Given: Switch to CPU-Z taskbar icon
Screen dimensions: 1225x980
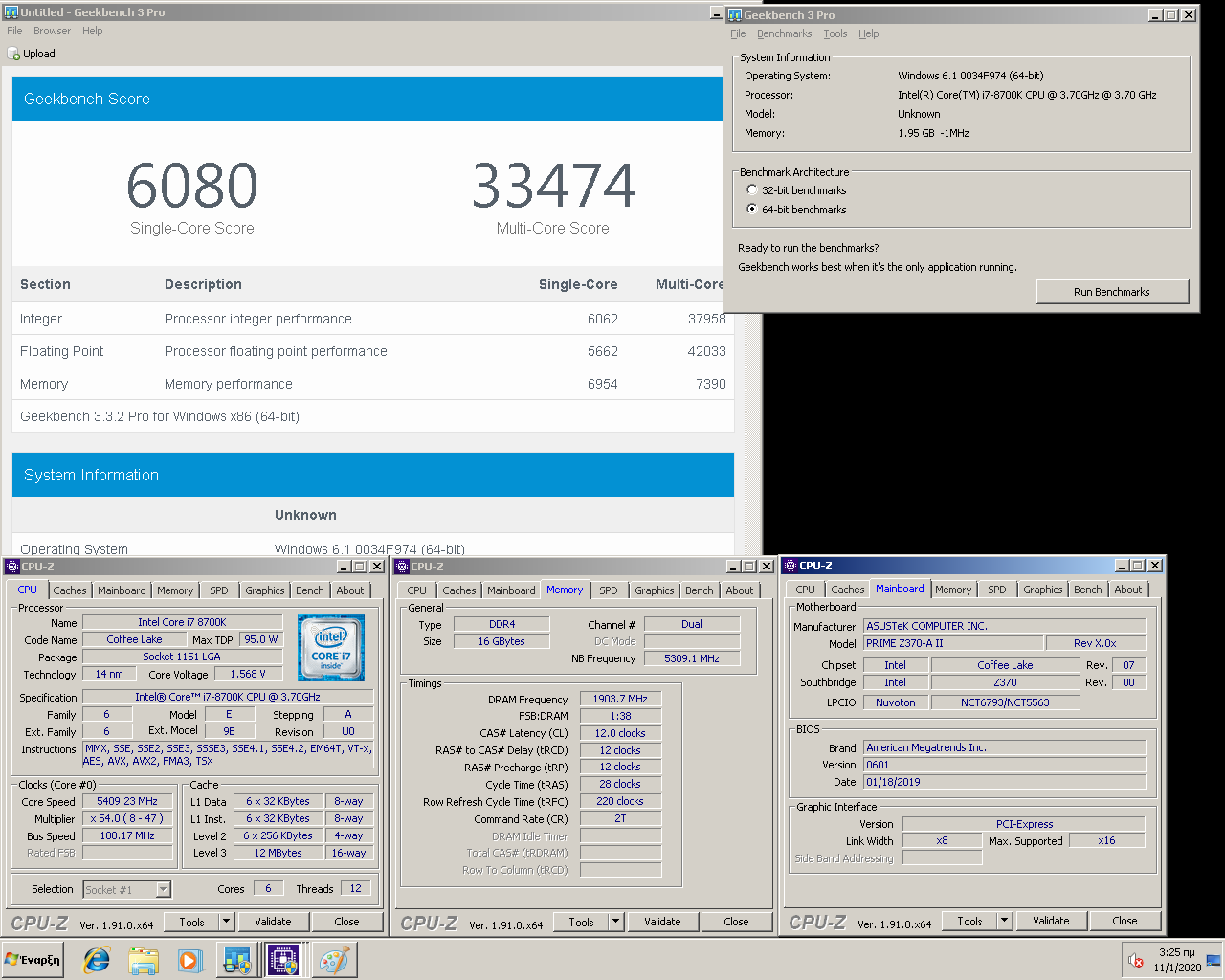Looking at the screenshot, I should pyautogui.click(x=283, y=960).
